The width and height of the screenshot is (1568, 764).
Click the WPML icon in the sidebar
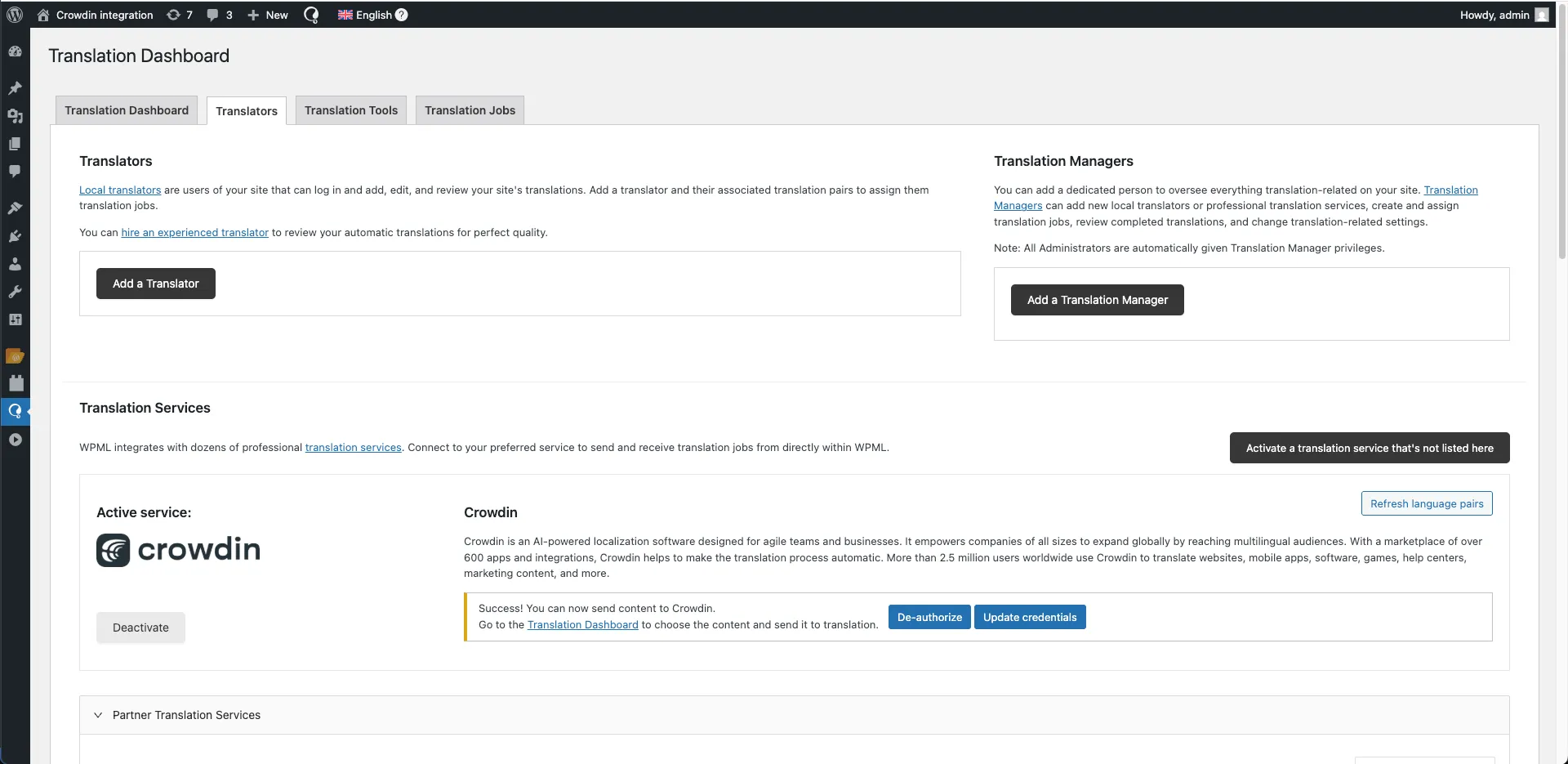[15, 411]
